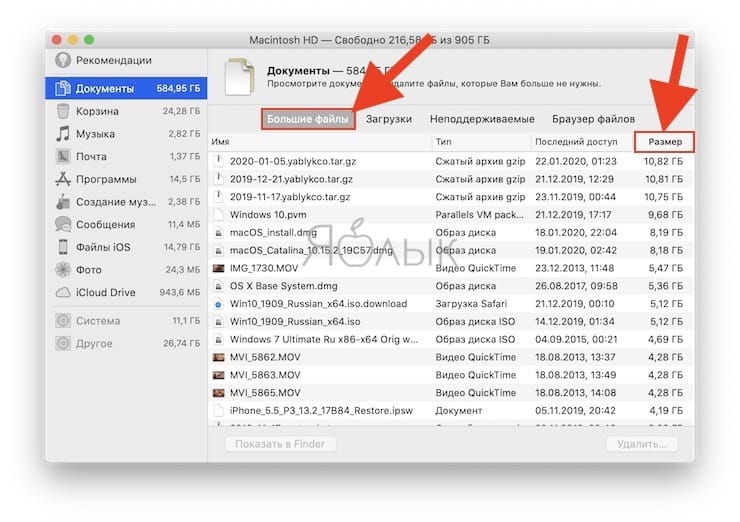Select Корзина 24,28 ГБ in sidebar
This screenshot has width=740, height=522.
[126, 111]
